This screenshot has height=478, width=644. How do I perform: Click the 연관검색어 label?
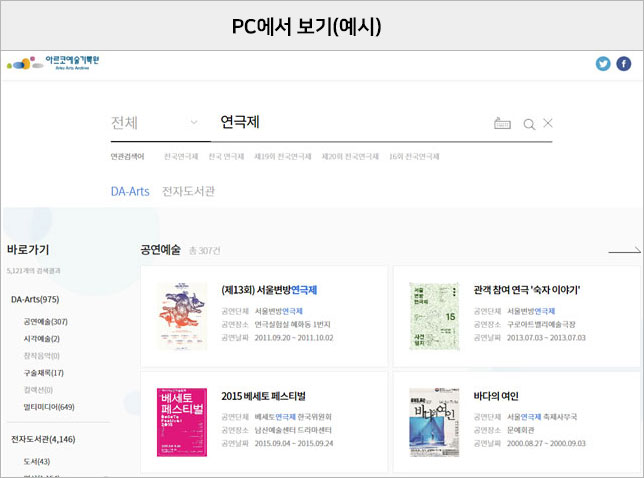pyautogui.click(x=127, y=156)
